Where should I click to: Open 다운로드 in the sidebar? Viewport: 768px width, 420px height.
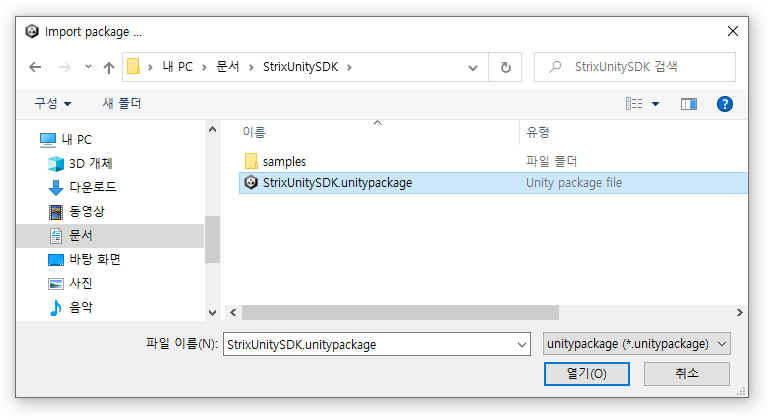[93, 187]
